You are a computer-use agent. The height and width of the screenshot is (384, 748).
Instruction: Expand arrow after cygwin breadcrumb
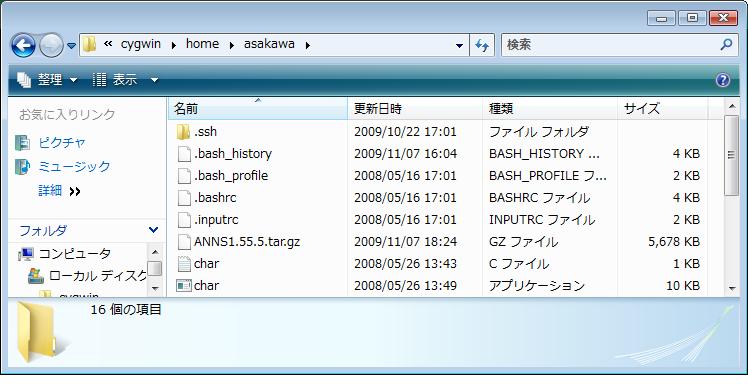pos(173,45)
